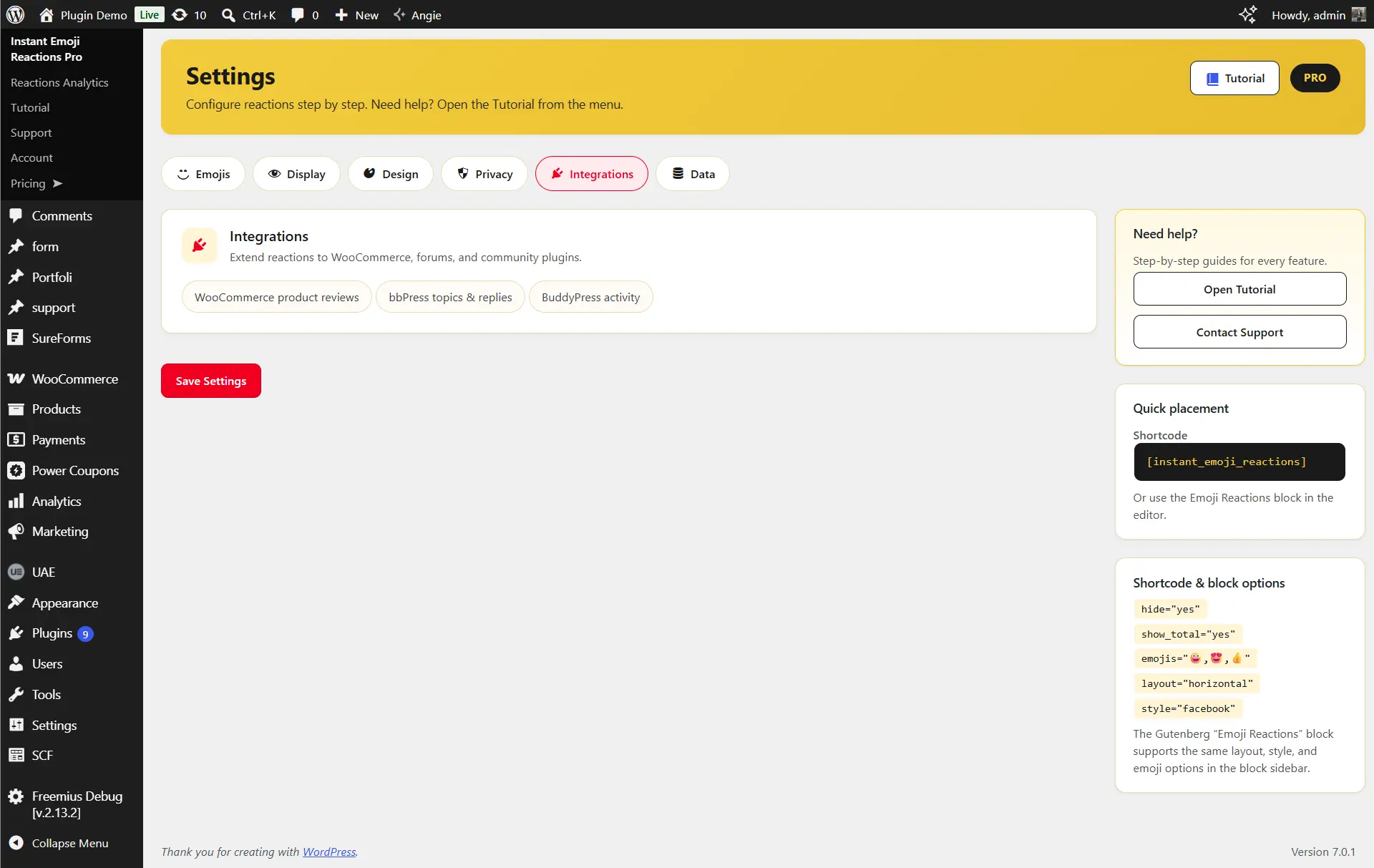Click the hide="yes" option code
Viewport: 1374px width, 868px height.
(x=1171, y=609)
